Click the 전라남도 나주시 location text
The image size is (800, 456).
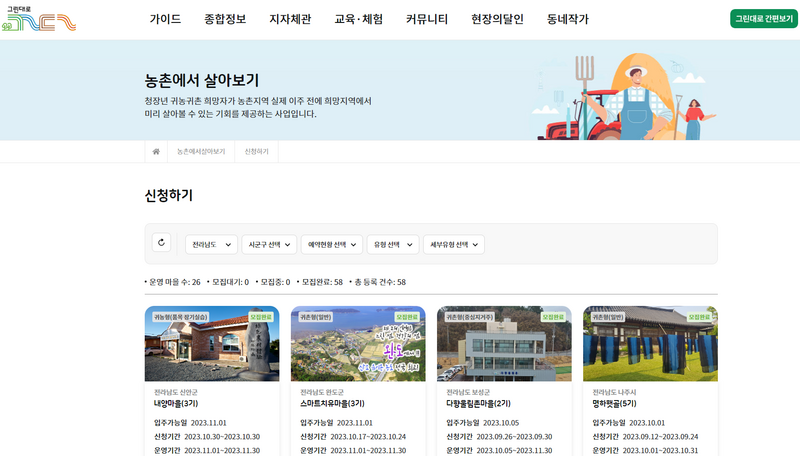point(614,392)
